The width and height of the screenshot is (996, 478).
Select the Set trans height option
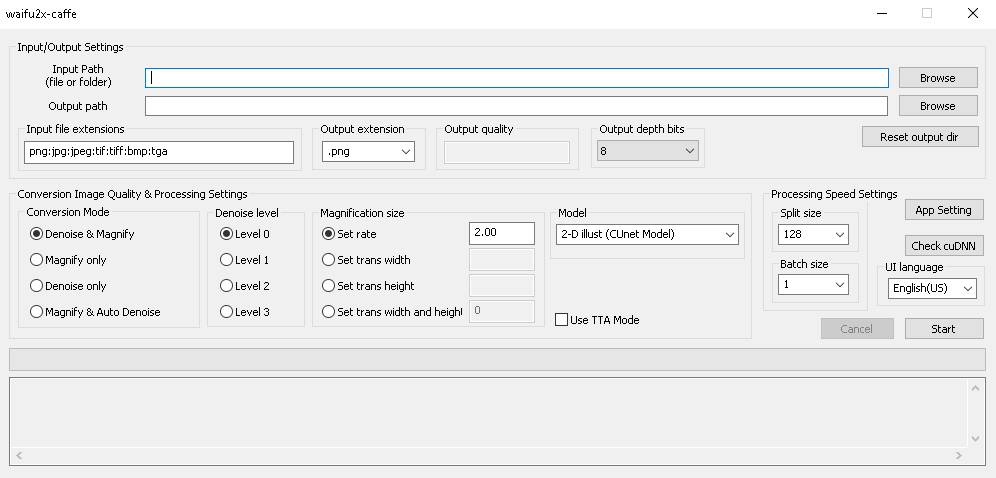[368, 286]
